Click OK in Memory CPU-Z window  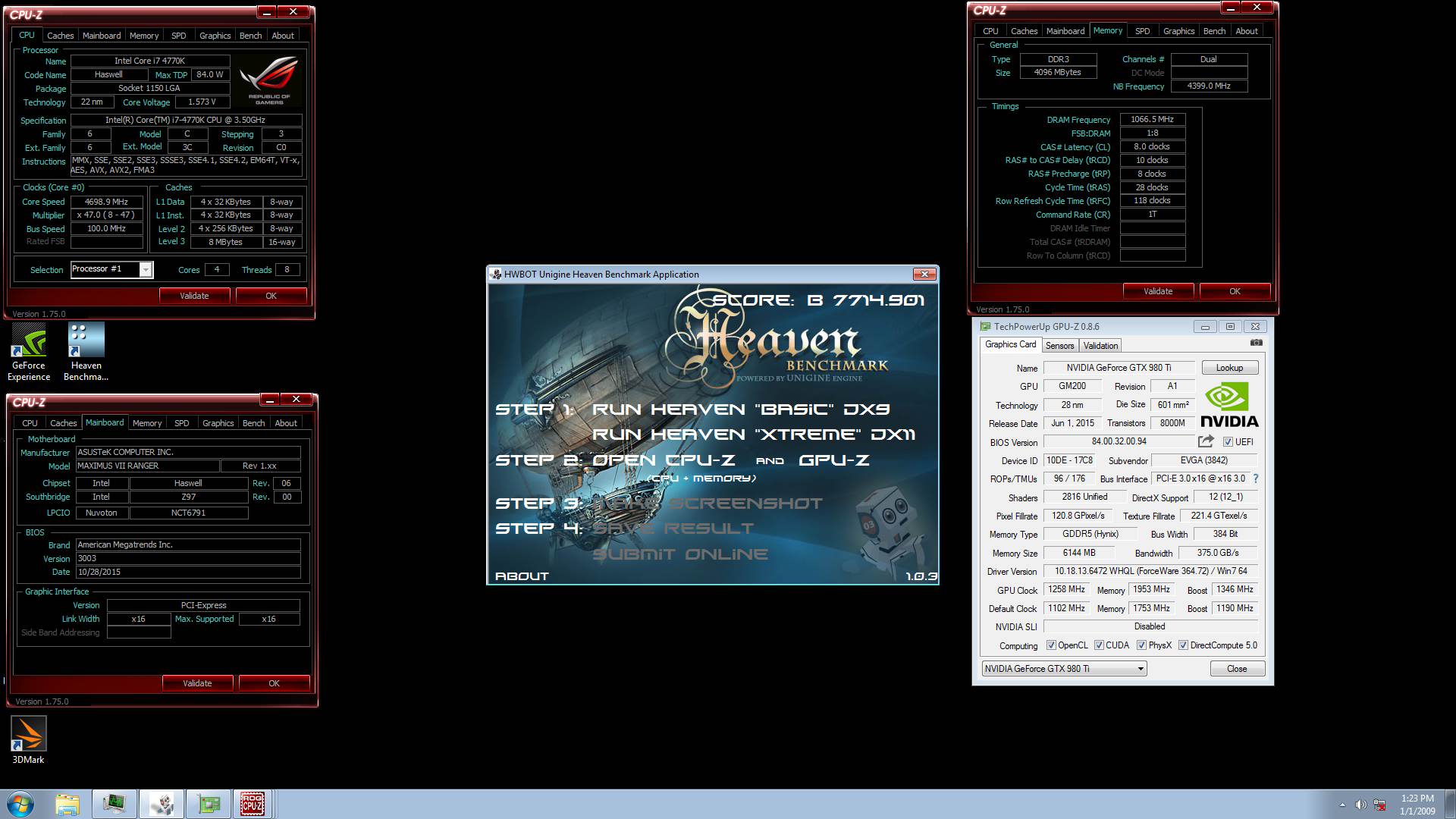1235,291
